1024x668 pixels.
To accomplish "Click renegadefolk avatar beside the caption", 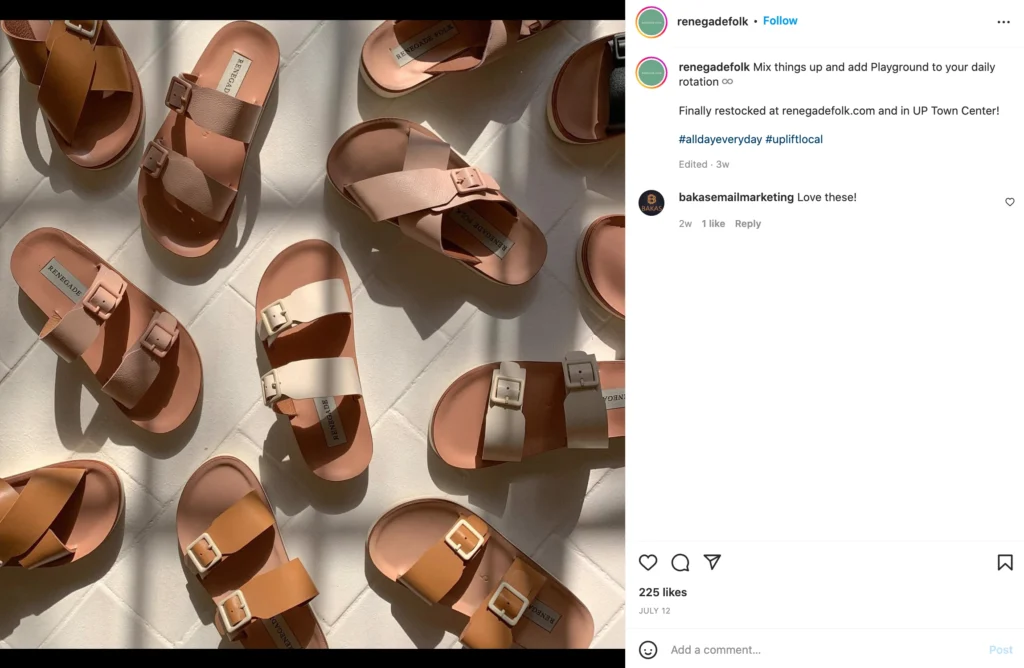I will (651, 72).
